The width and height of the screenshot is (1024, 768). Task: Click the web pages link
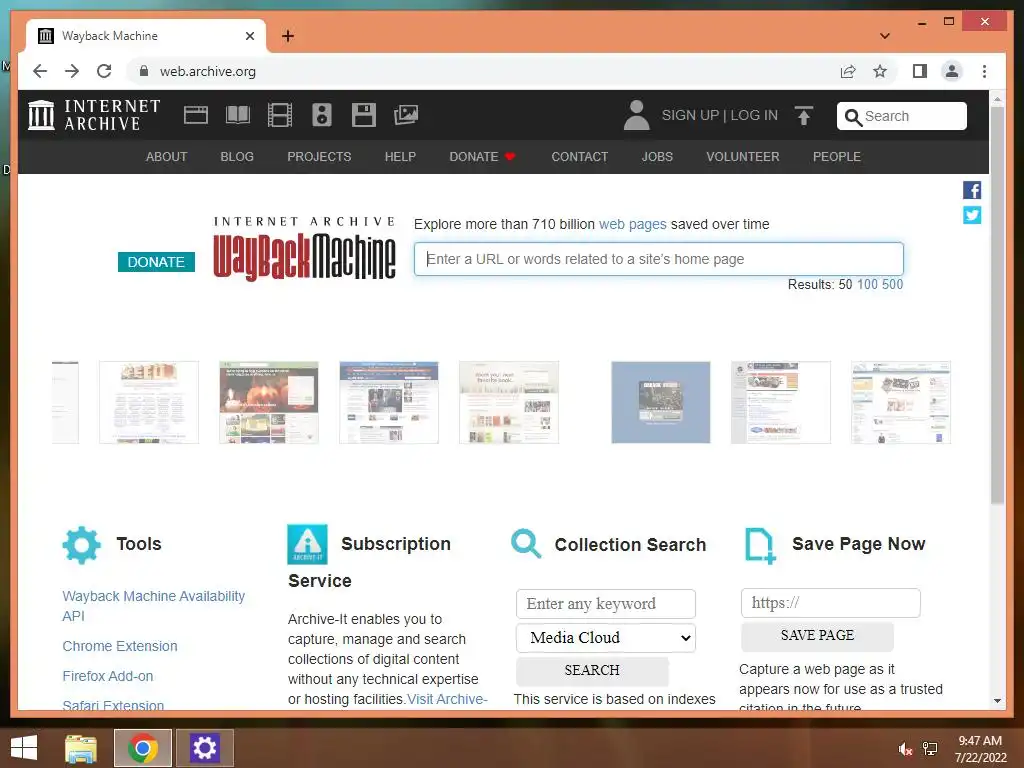click(633, 225)
